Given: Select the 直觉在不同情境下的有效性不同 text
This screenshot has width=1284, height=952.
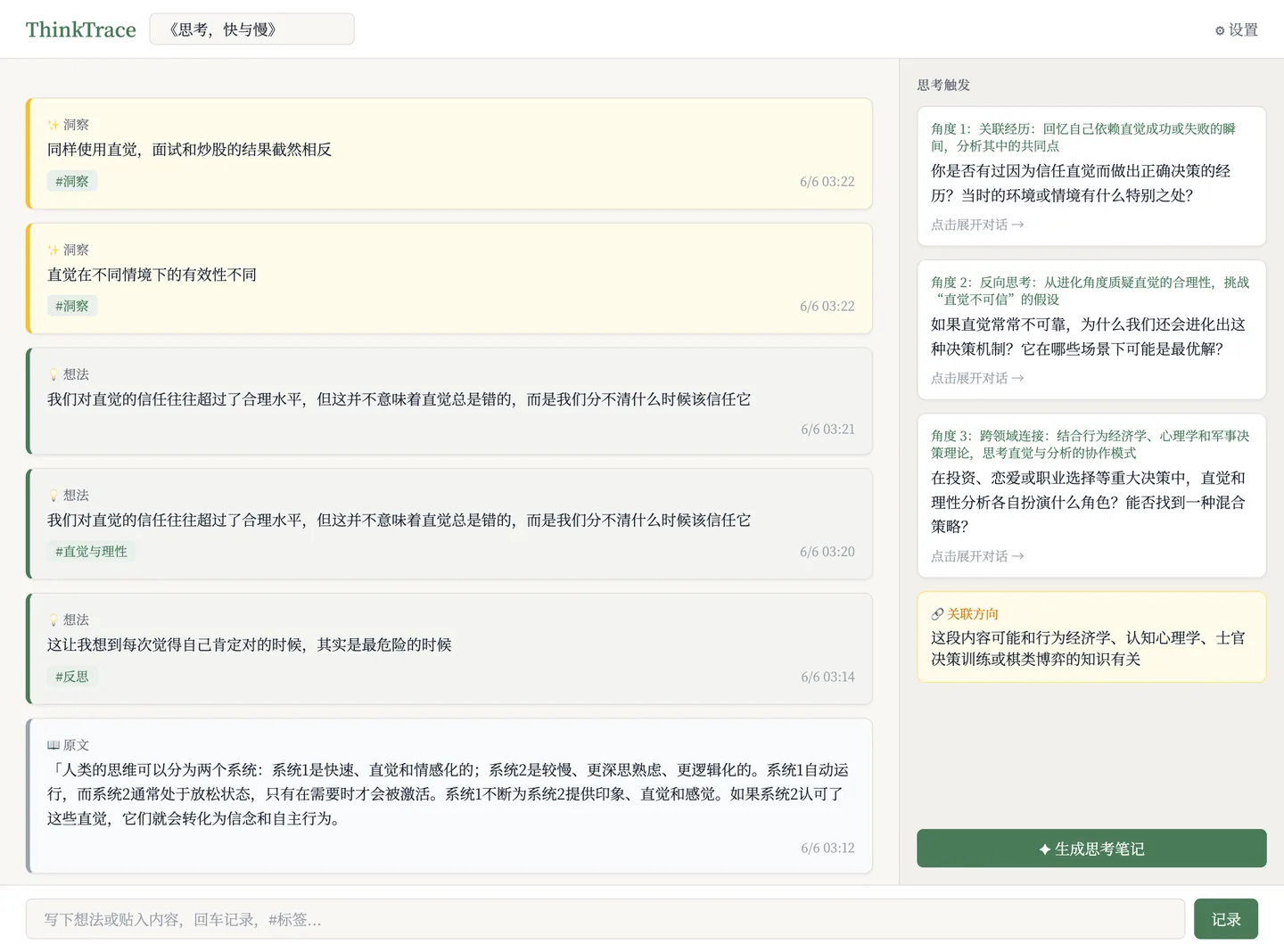Looking at the screenshot, I should [152, 275].
